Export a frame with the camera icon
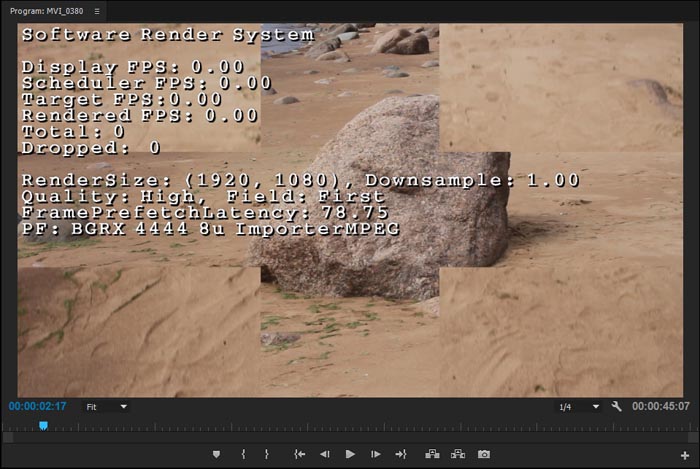 coord(484,454)
